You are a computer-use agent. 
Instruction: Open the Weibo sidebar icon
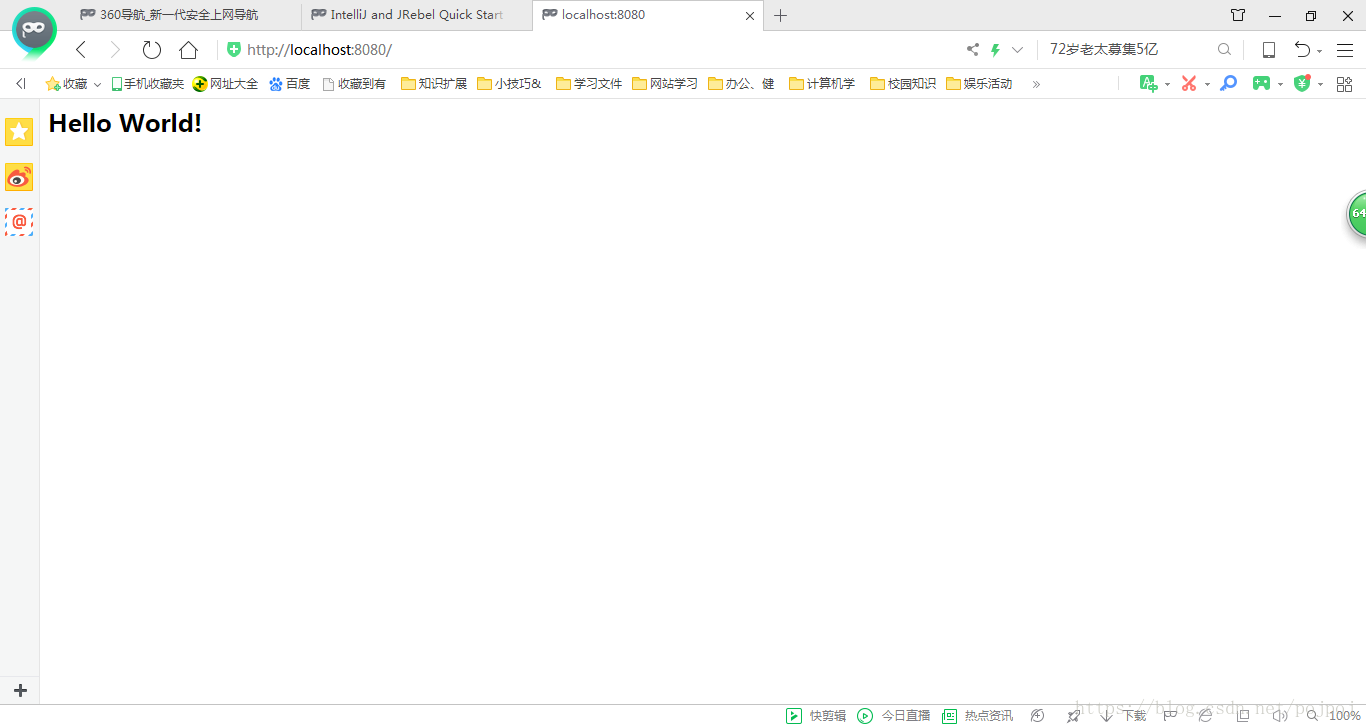19,177
